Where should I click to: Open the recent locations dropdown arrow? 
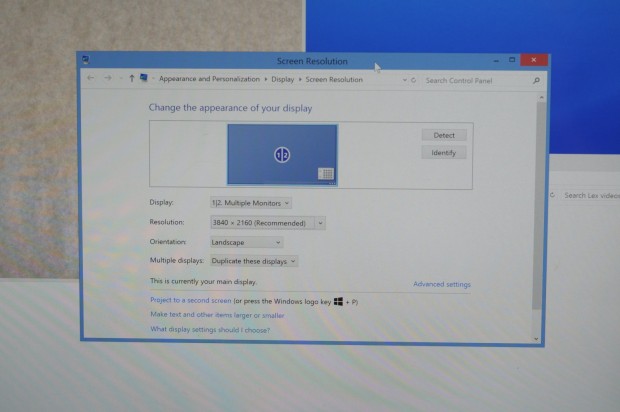[x=121, y=78]
